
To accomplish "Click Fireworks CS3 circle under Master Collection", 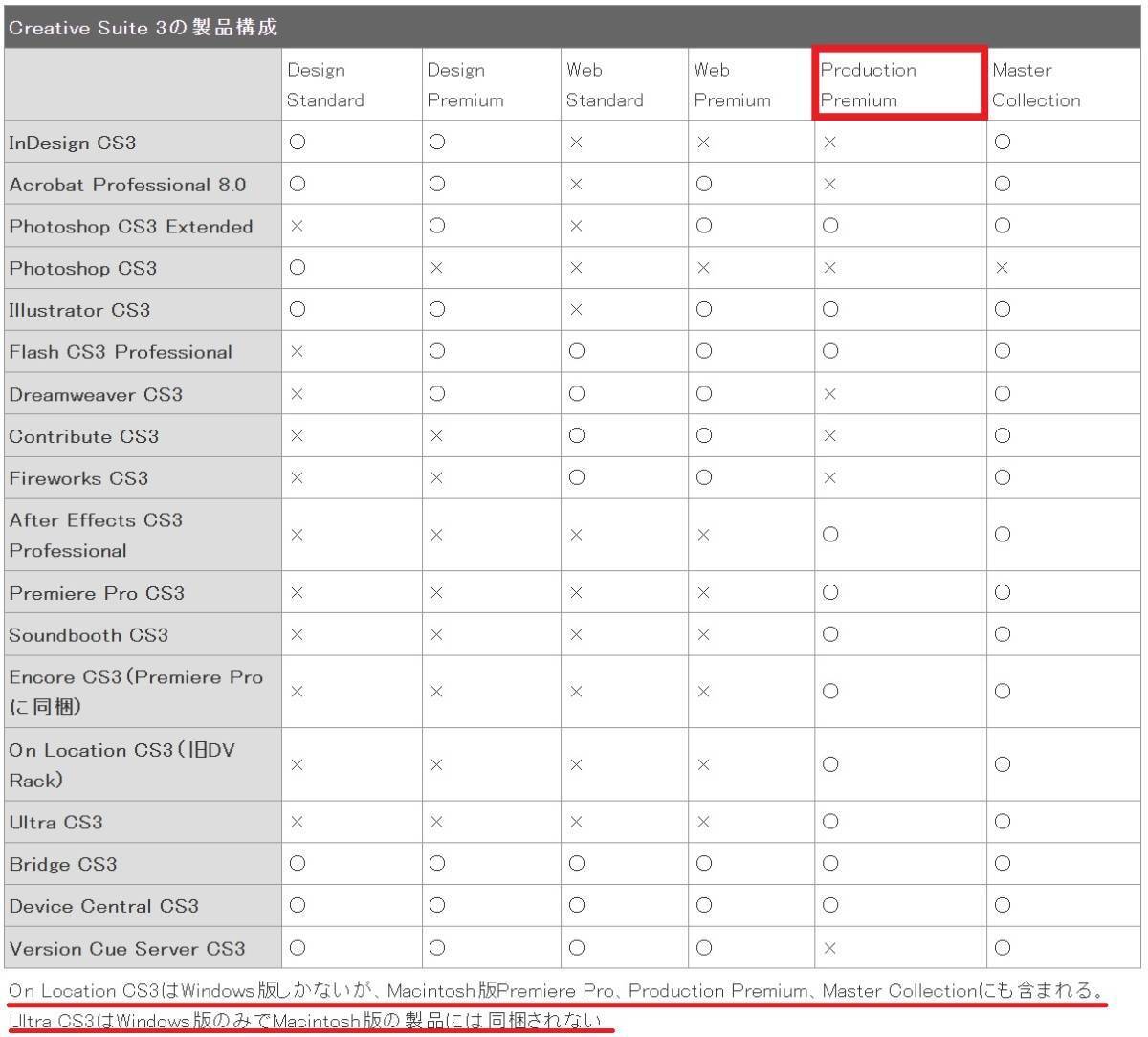I will (1002, 478).
